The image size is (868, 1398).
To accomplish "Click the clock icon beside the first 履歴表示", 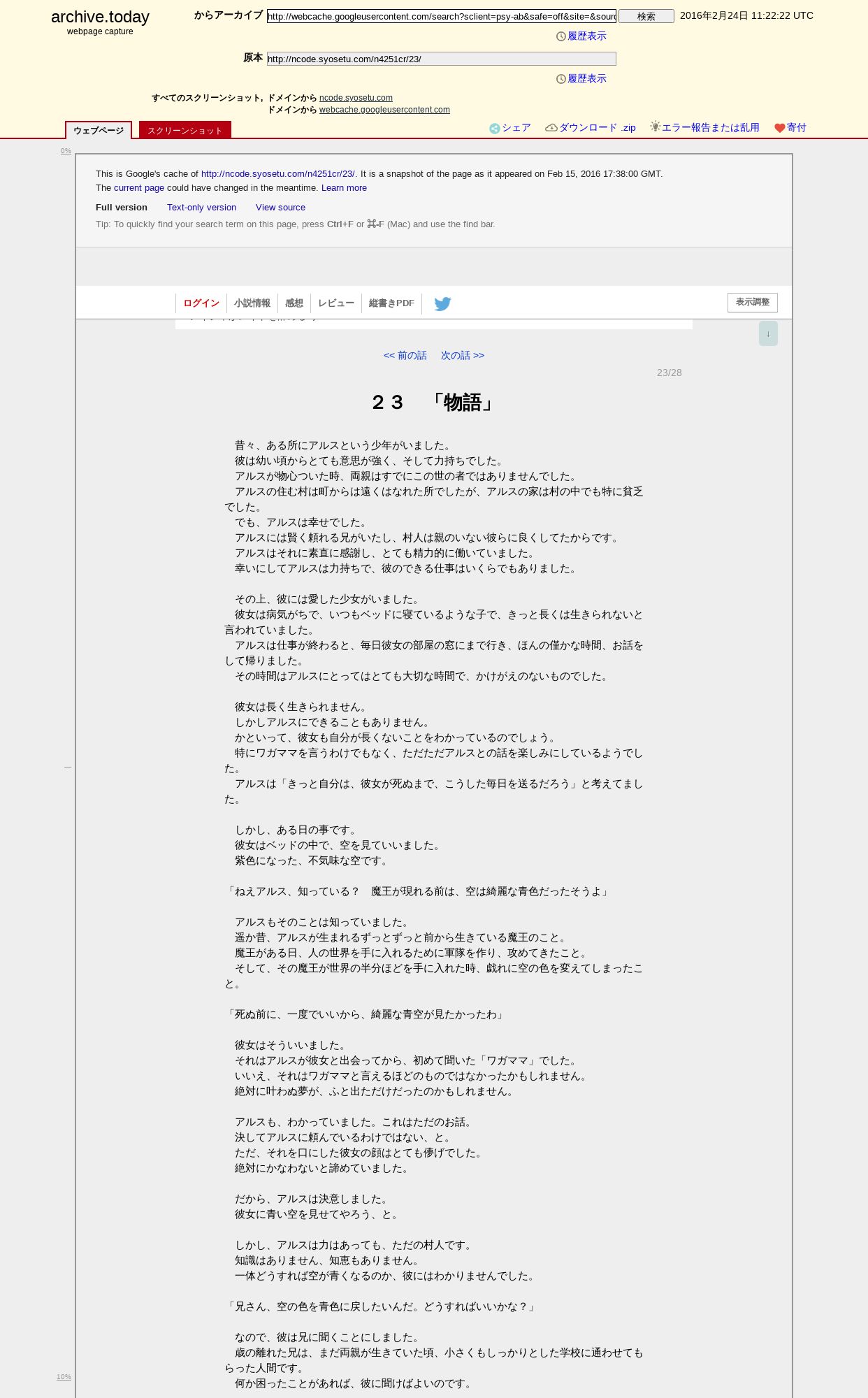I will coord(560,36).
